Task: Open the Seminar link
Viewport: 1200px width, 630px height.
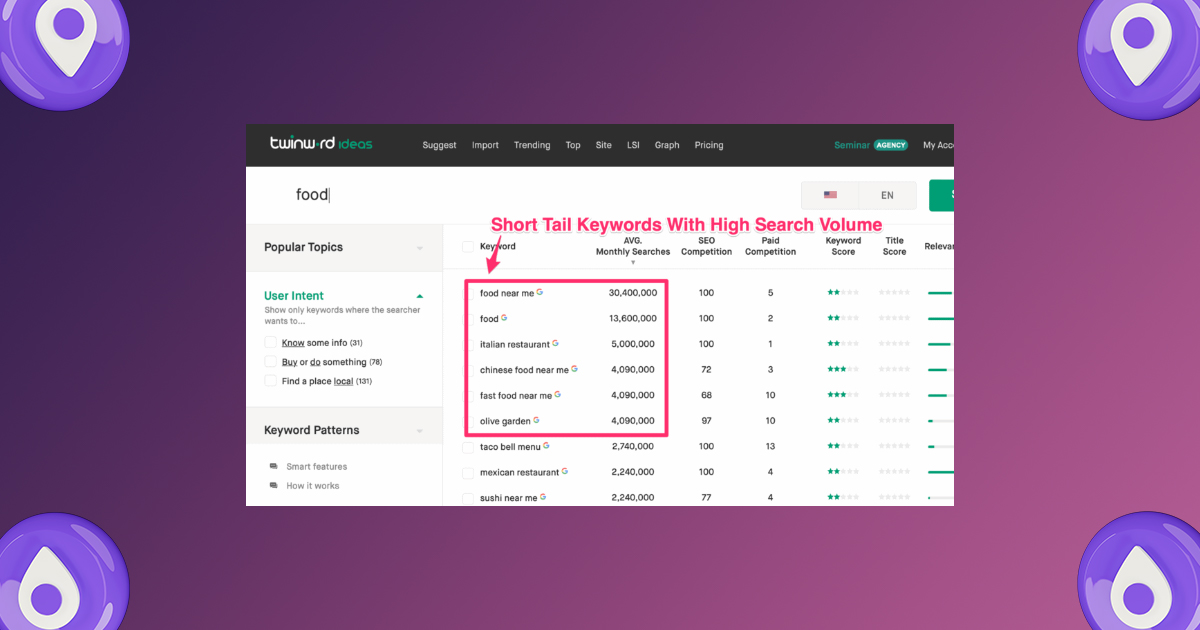Action: pos(852,145)
